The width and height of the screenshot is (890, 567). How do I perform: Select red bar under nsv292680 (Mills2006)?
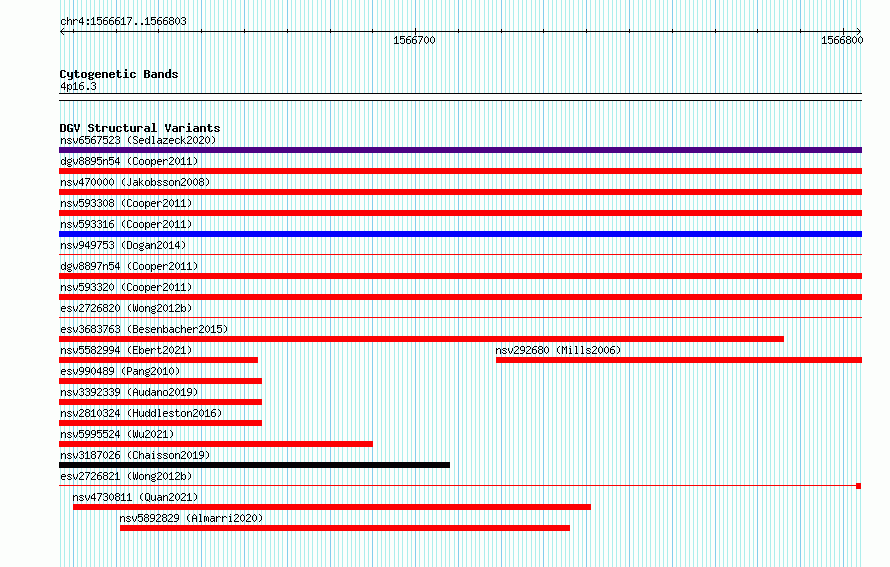tap(679, 360)
